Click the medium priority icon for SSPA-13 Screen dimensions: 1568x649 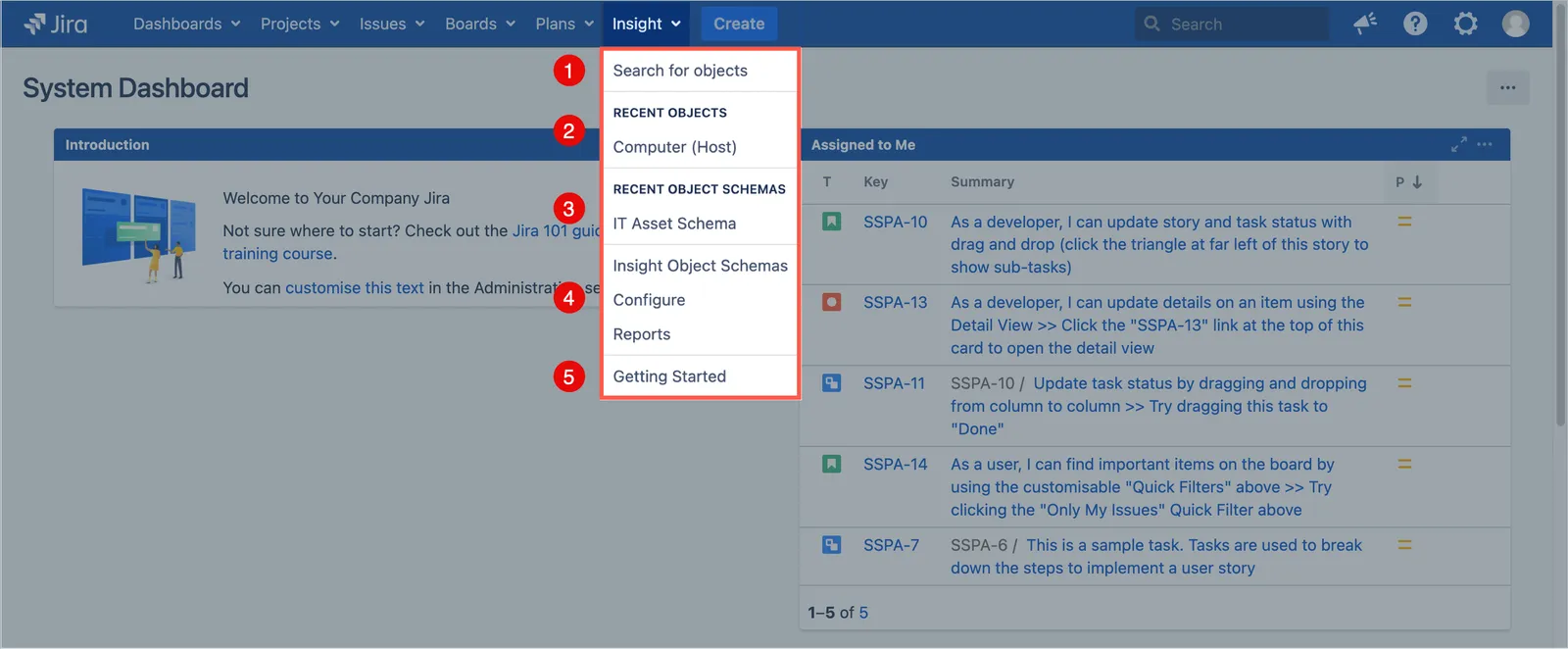(1404, 302)
